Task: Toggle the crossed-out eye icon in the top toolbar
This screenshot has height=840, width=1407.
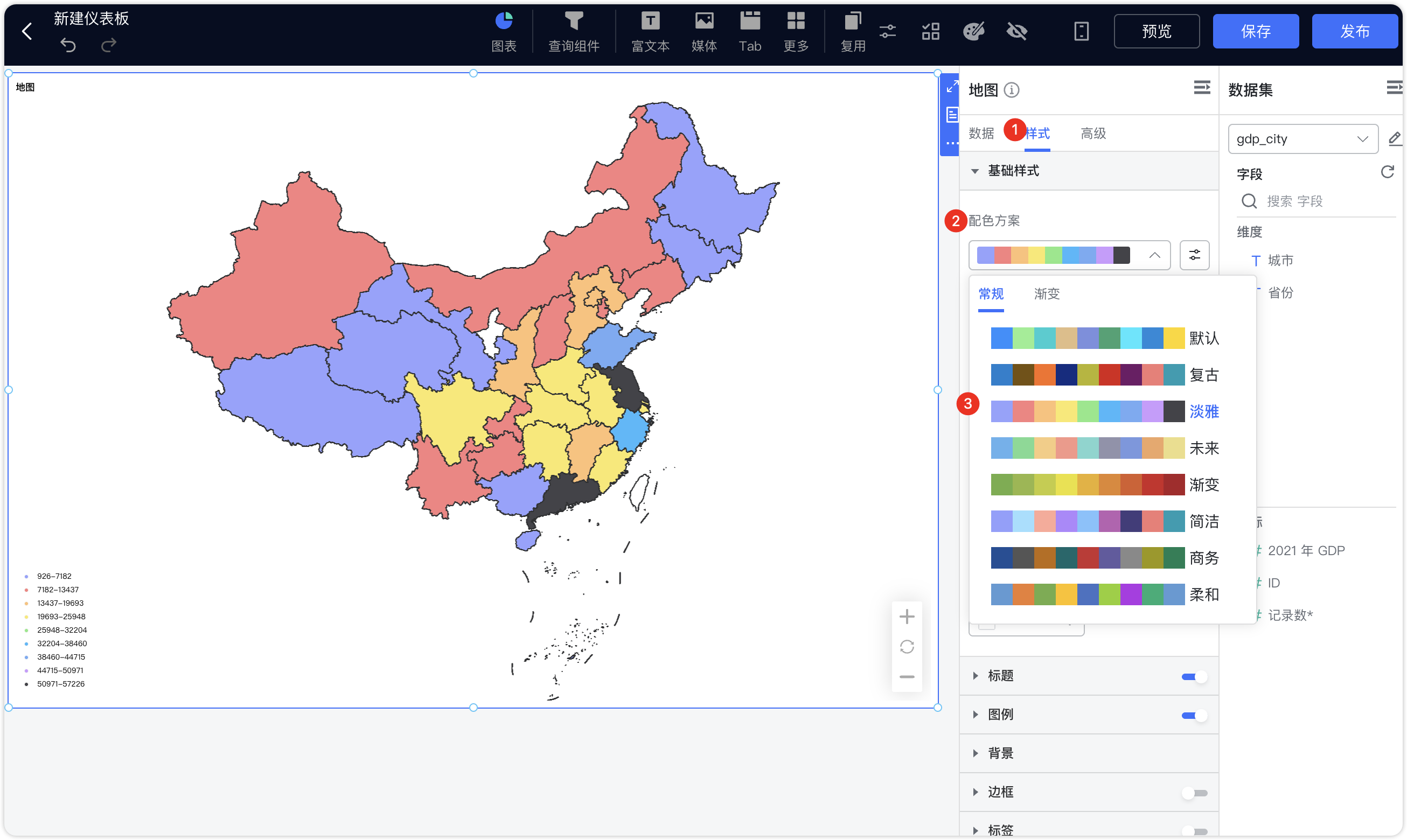Action: (1017, 31)
